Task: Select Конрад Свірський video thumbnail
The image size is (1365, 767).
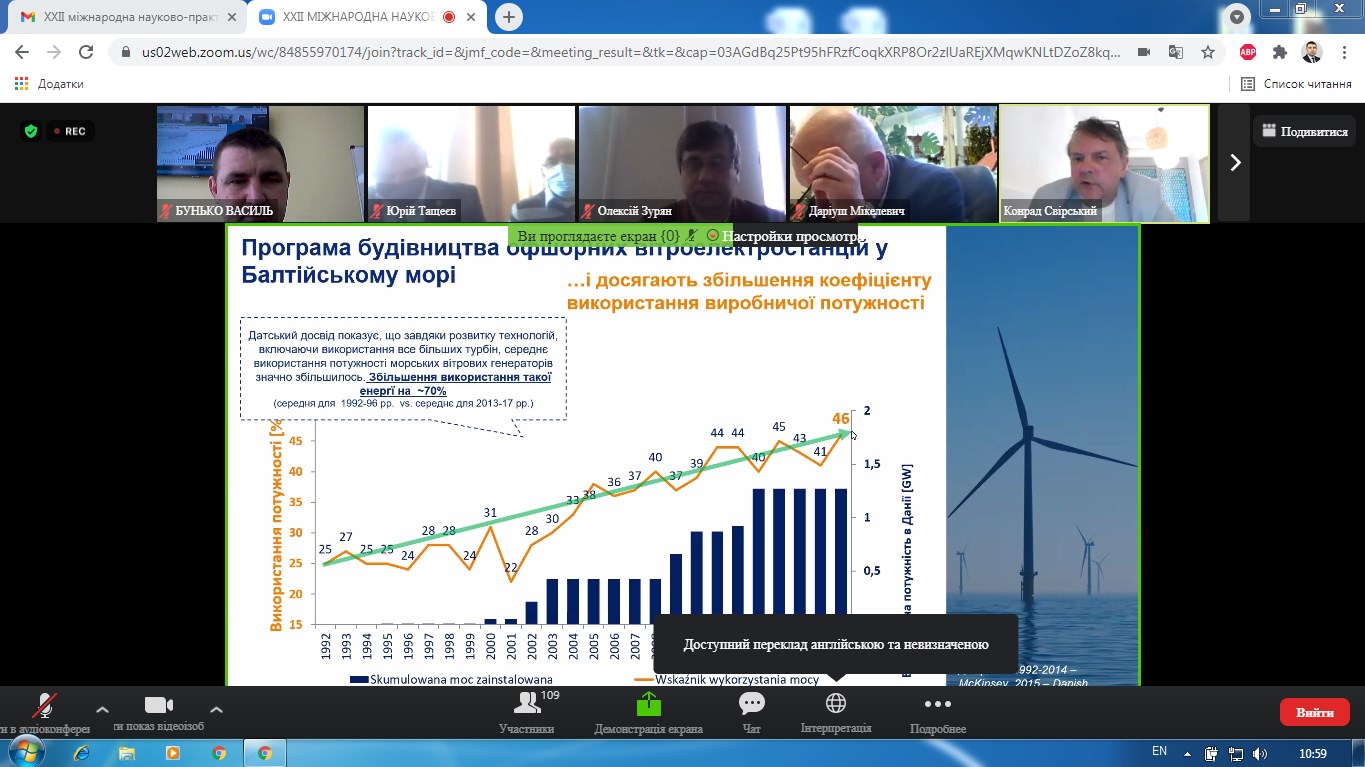Action: tap(1104, 163)
